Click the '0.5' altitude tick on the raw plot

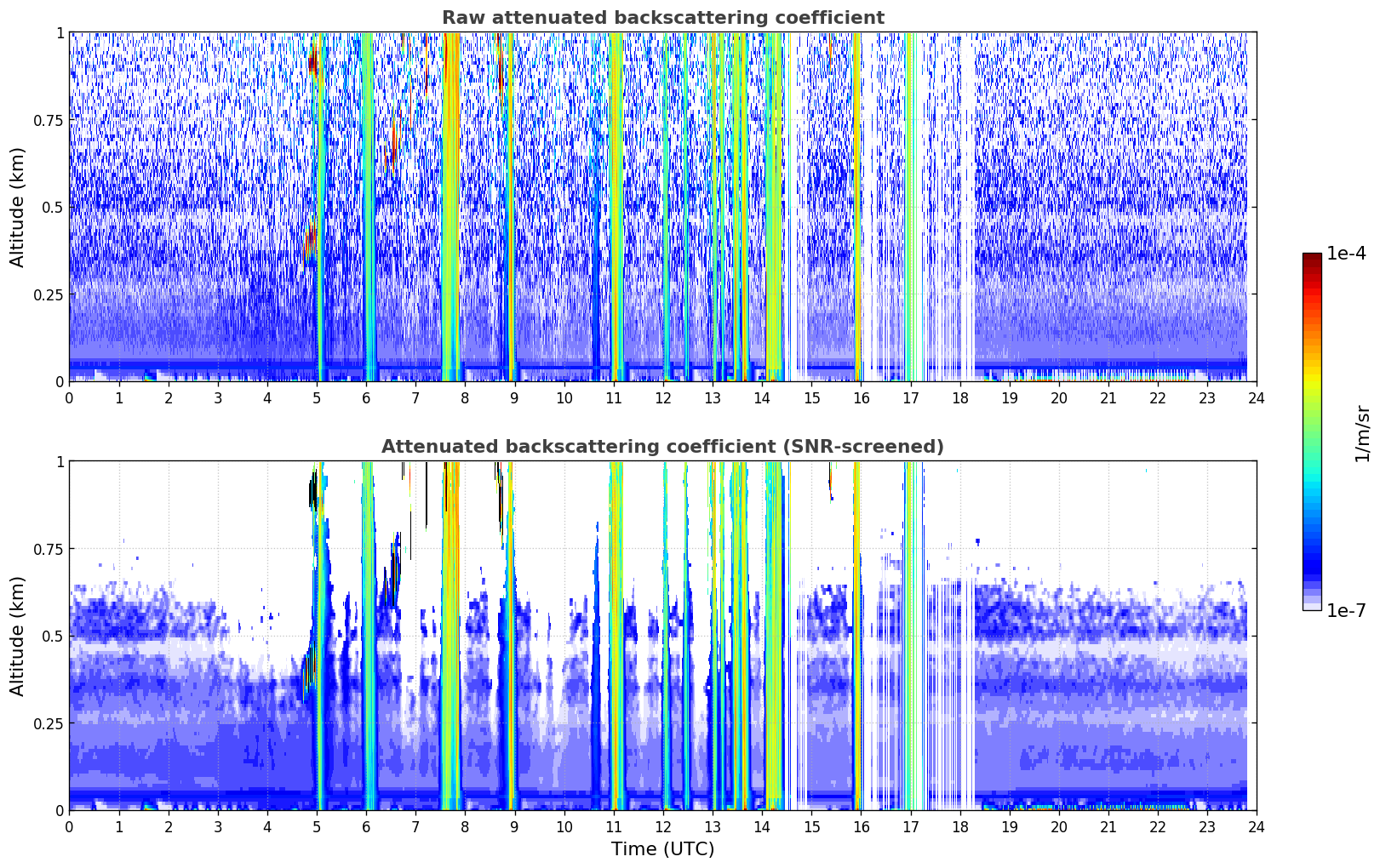pos(53,207)
